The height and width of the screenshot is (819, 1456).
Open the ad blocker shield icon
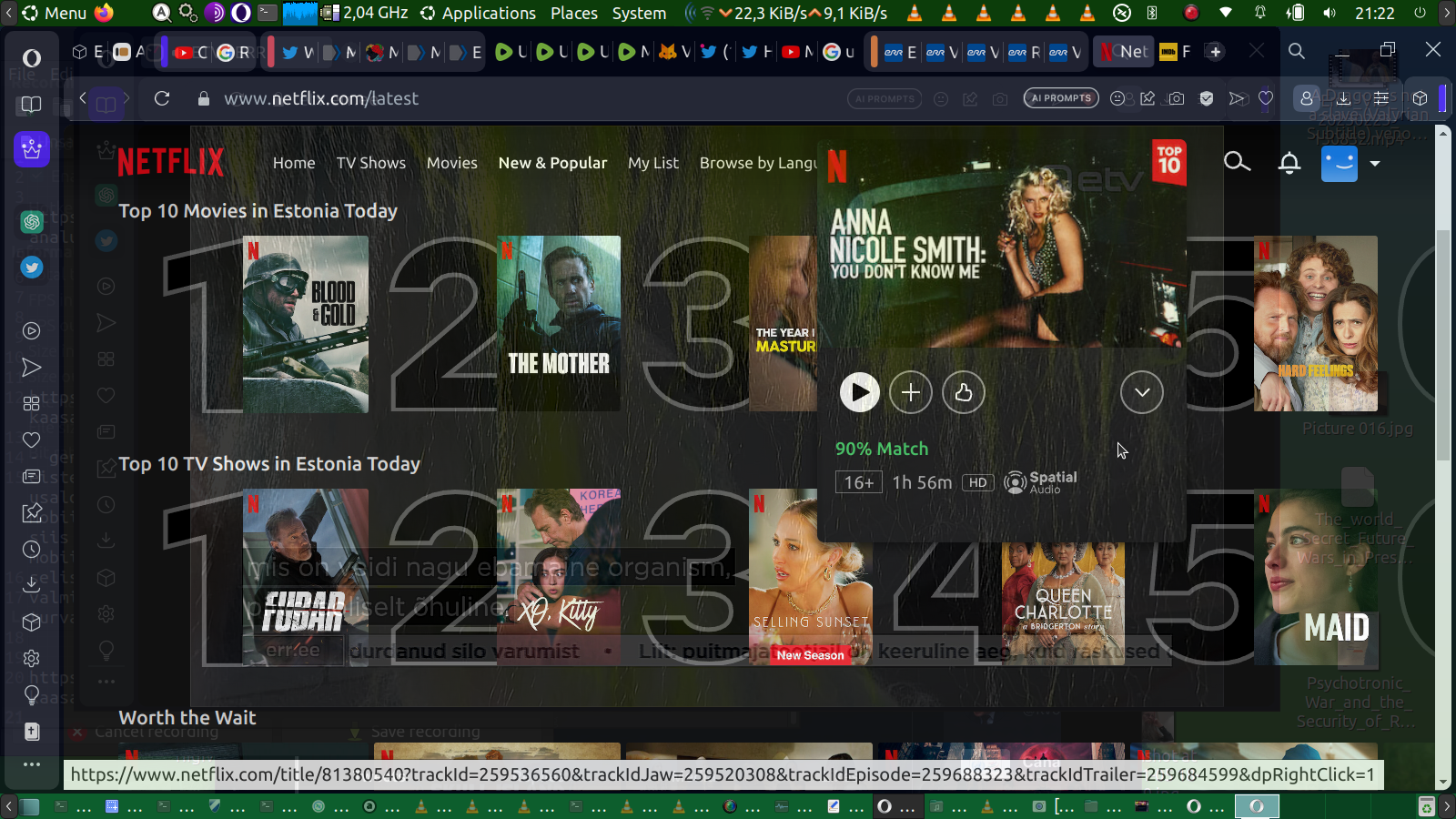coord(1207,98)
